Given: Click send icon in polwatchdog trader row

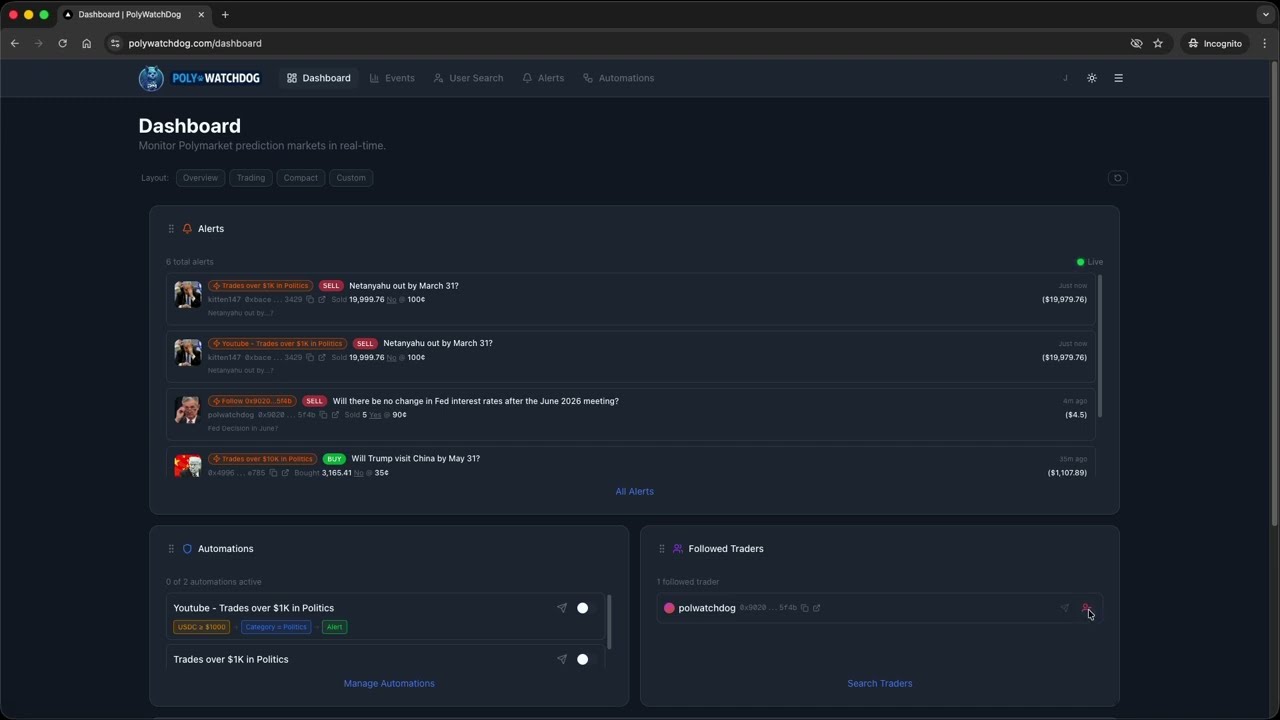Looking at the screenshot, I should pyautogui.click(x=1064, y=608).
